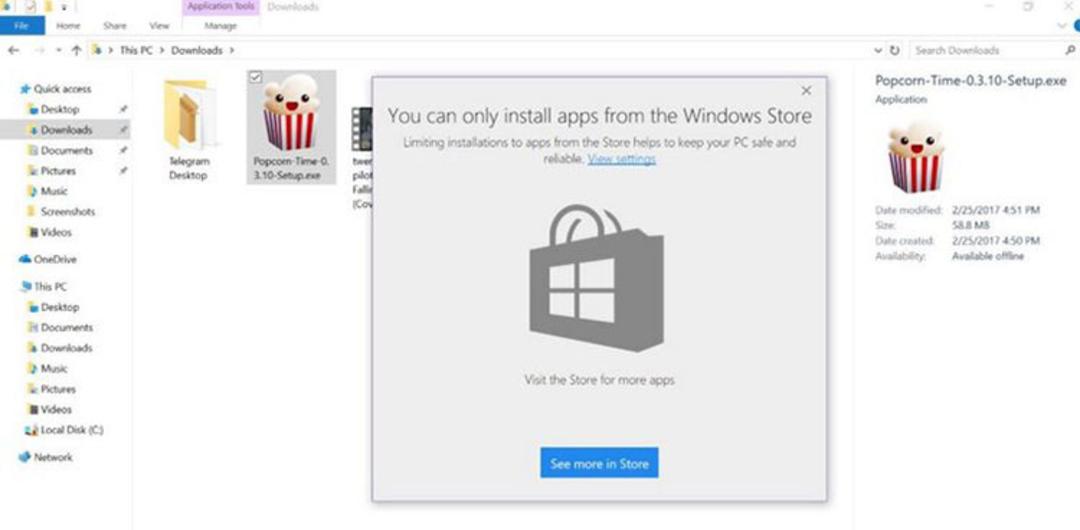1080x530 pixels.
Task: Select the Application tools contextual tab
Action: click(x=220, y=7)
